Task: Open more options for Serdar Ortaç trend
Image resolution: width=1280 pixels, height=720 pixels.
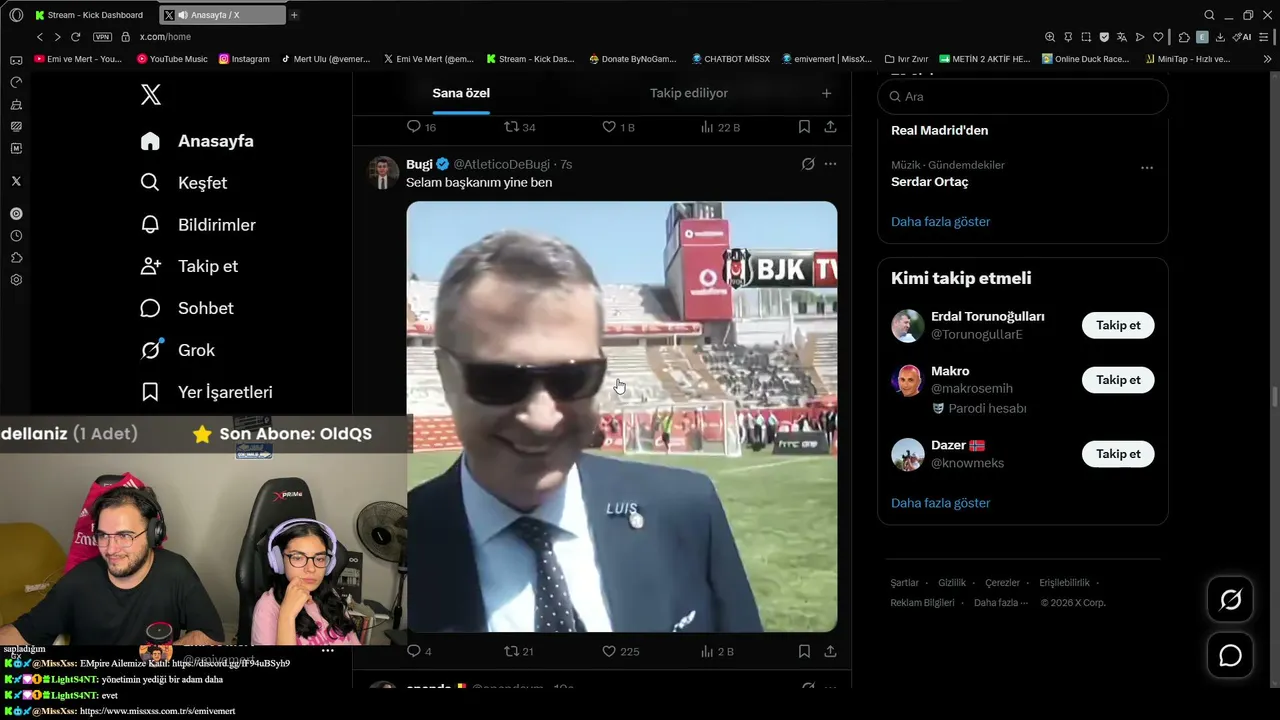Action: 1147,168
